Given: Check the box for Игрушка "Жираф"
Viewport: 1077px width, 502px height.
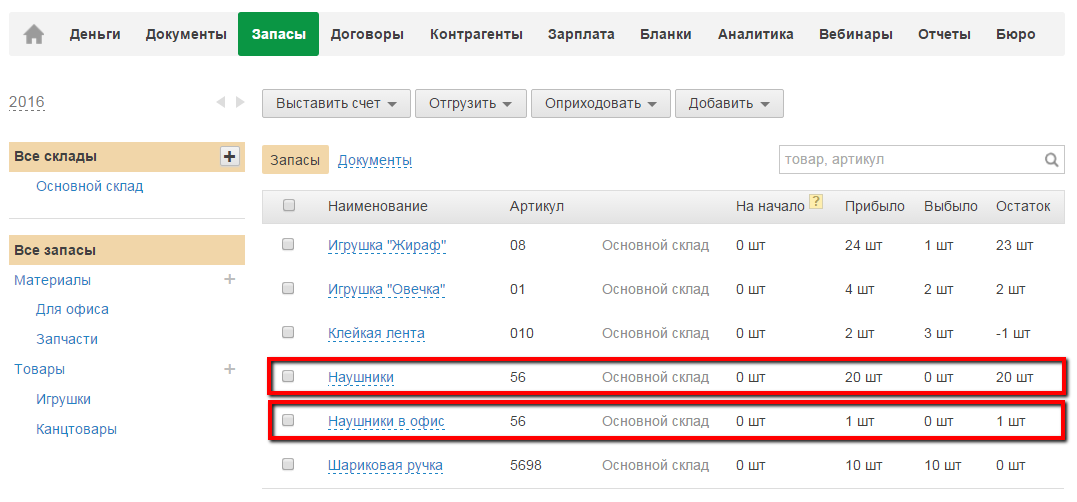Looking at the screenshot, I should pyautogui.click(x=289, y=245).
